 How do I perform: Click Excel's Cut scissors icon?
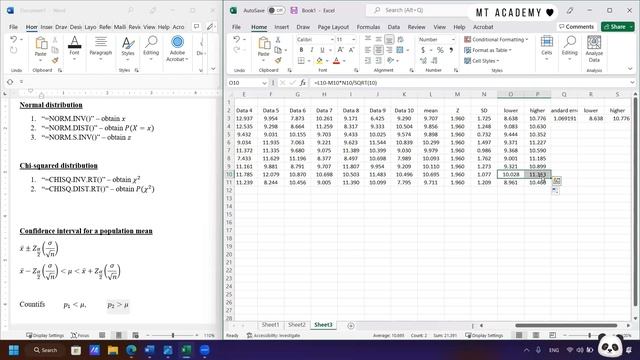[278, 40]
